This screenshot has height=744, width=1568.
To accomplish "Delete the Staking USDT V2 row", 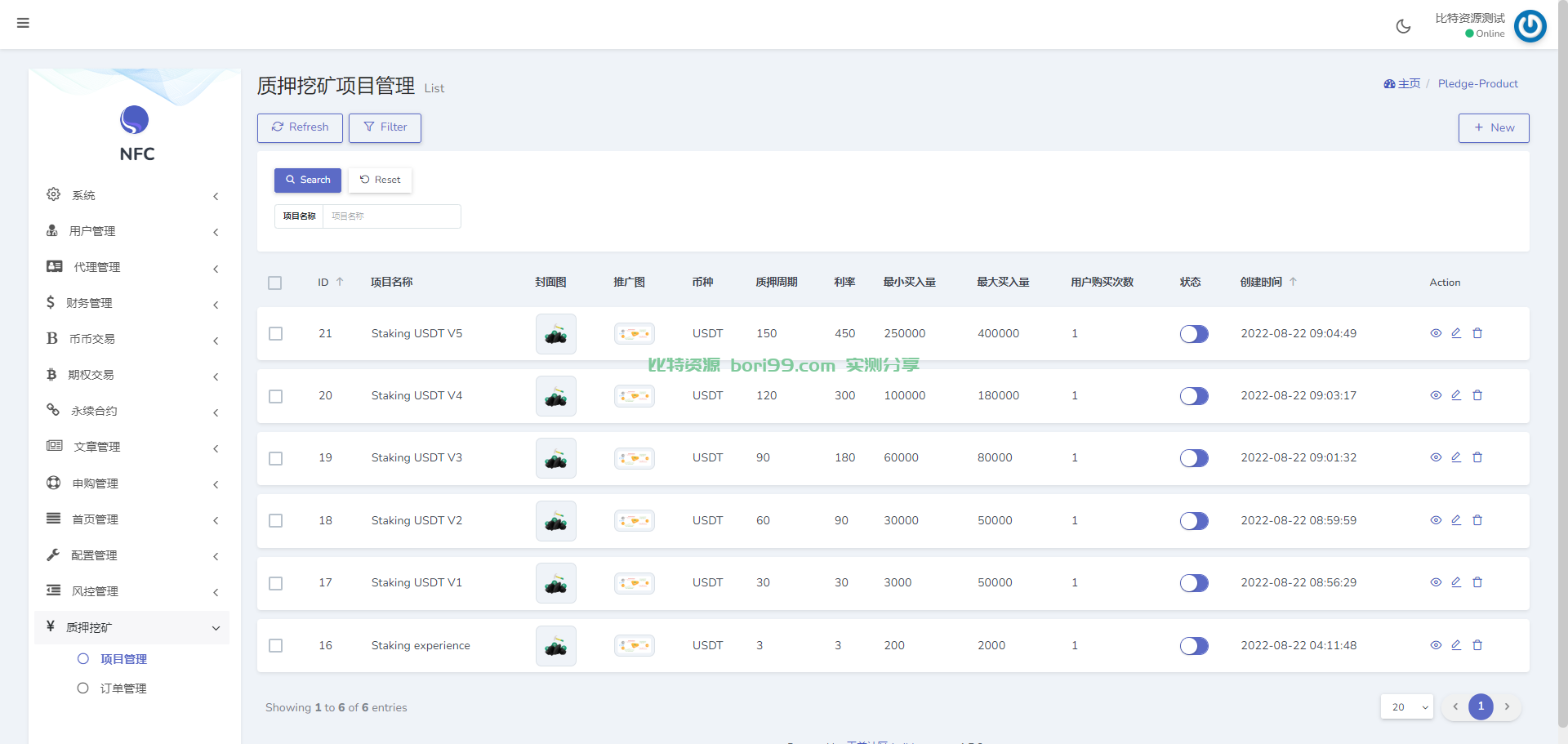I will point(1477,520).
